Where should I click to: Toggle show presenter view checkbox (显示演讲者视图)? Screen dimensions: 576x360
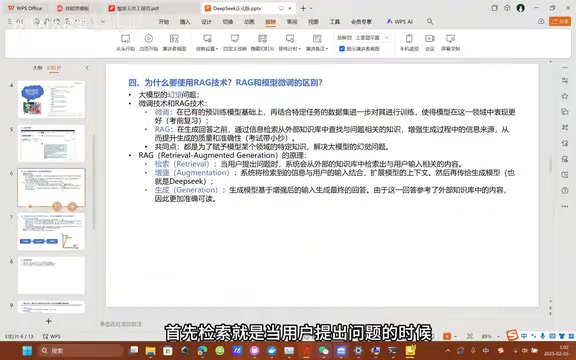(342, 48)
